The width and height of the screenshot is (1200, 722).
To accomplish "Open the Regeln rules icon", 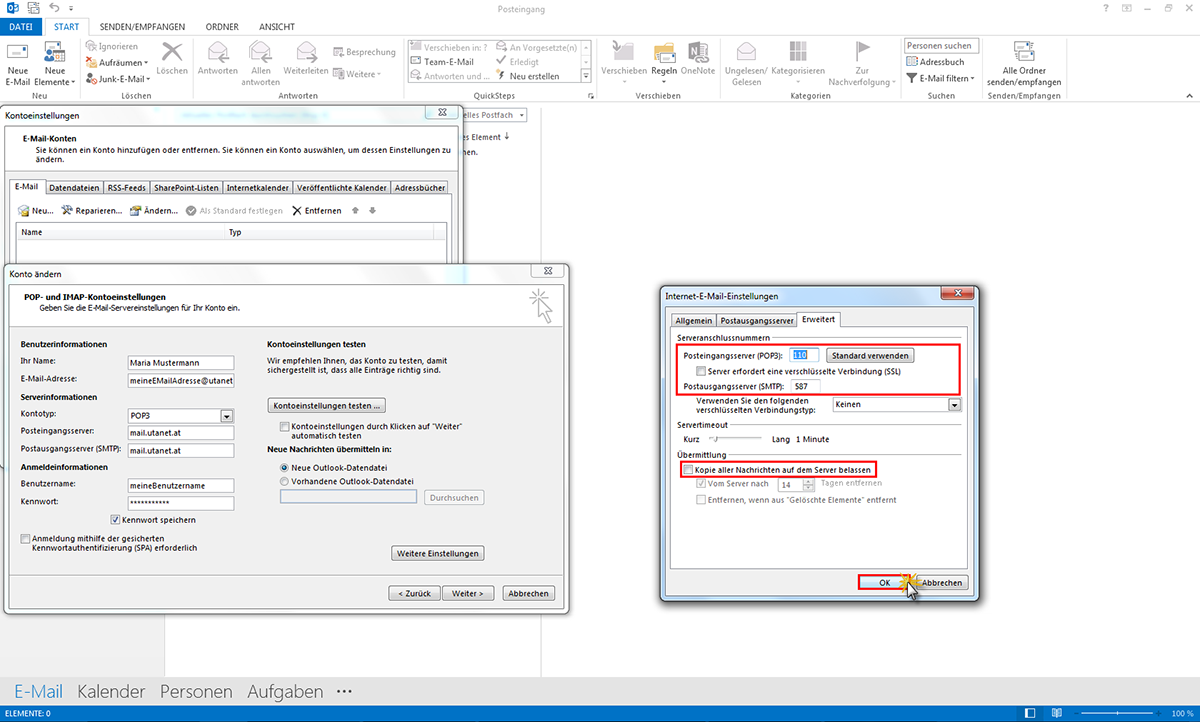I will point(664,52).
